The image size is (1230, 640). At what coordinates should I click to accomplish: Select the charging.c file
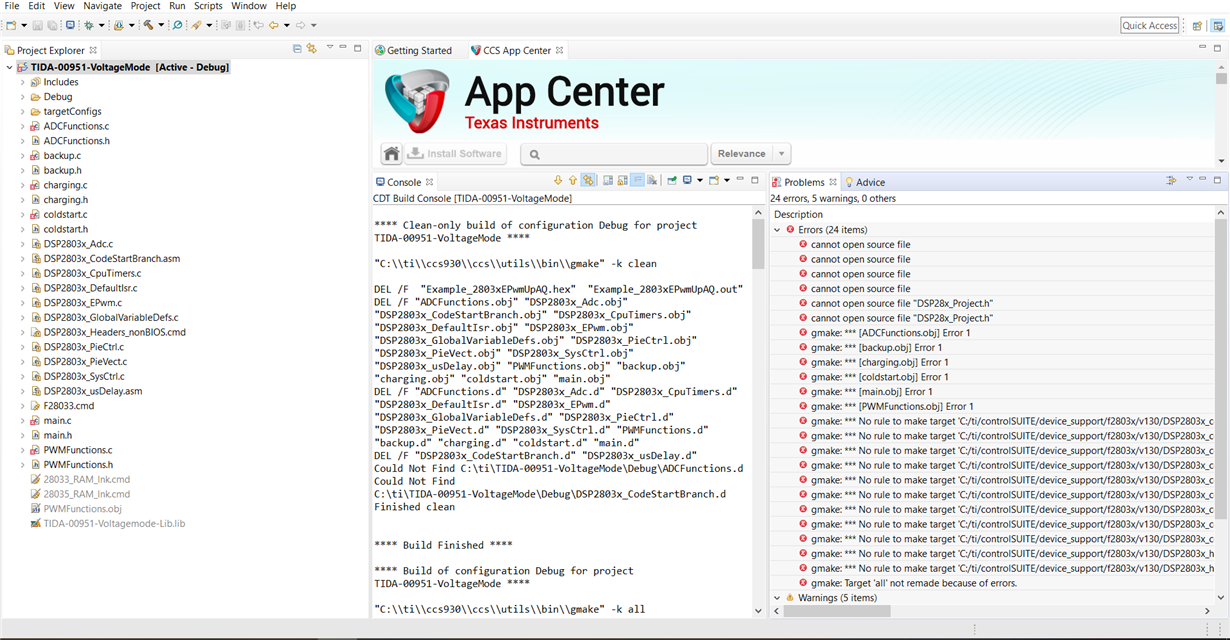click(65, 185)
